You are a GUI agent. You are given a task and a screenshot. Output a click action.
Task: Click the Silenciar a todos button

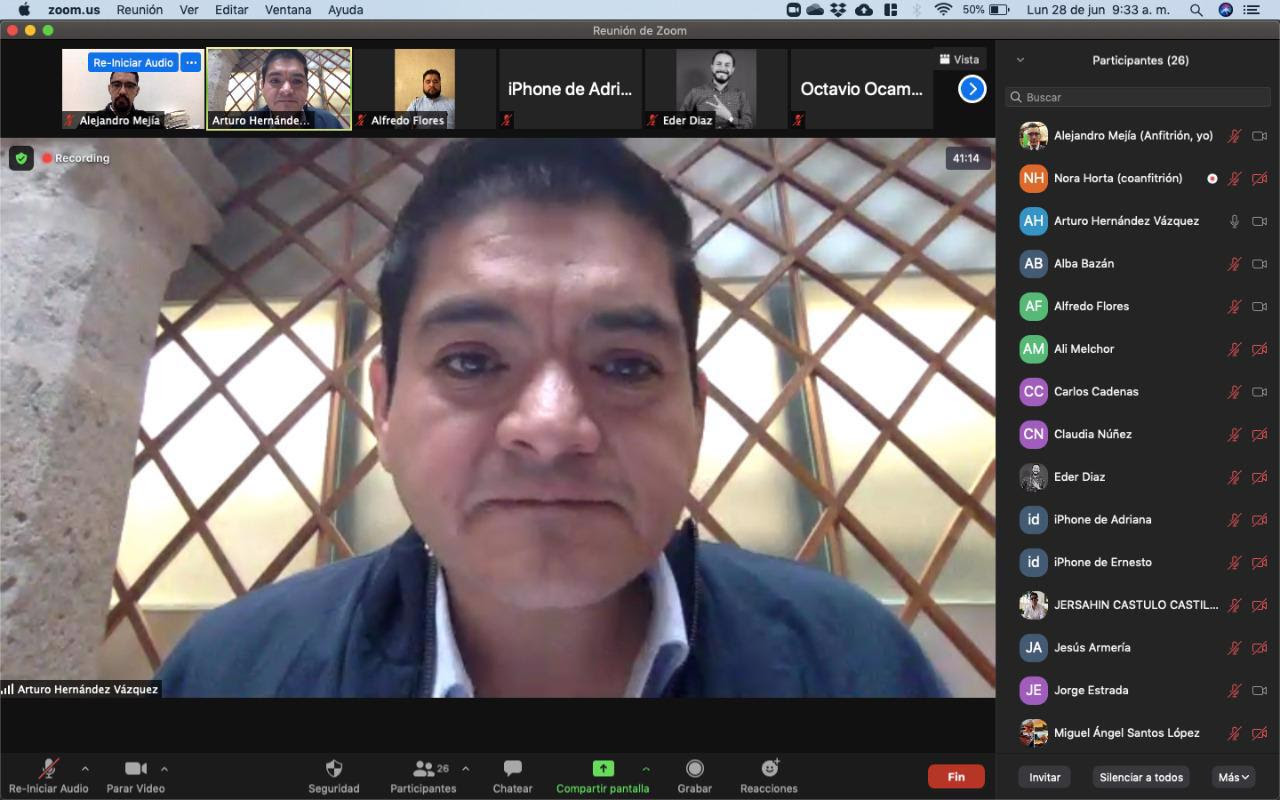coord(1141,777)
